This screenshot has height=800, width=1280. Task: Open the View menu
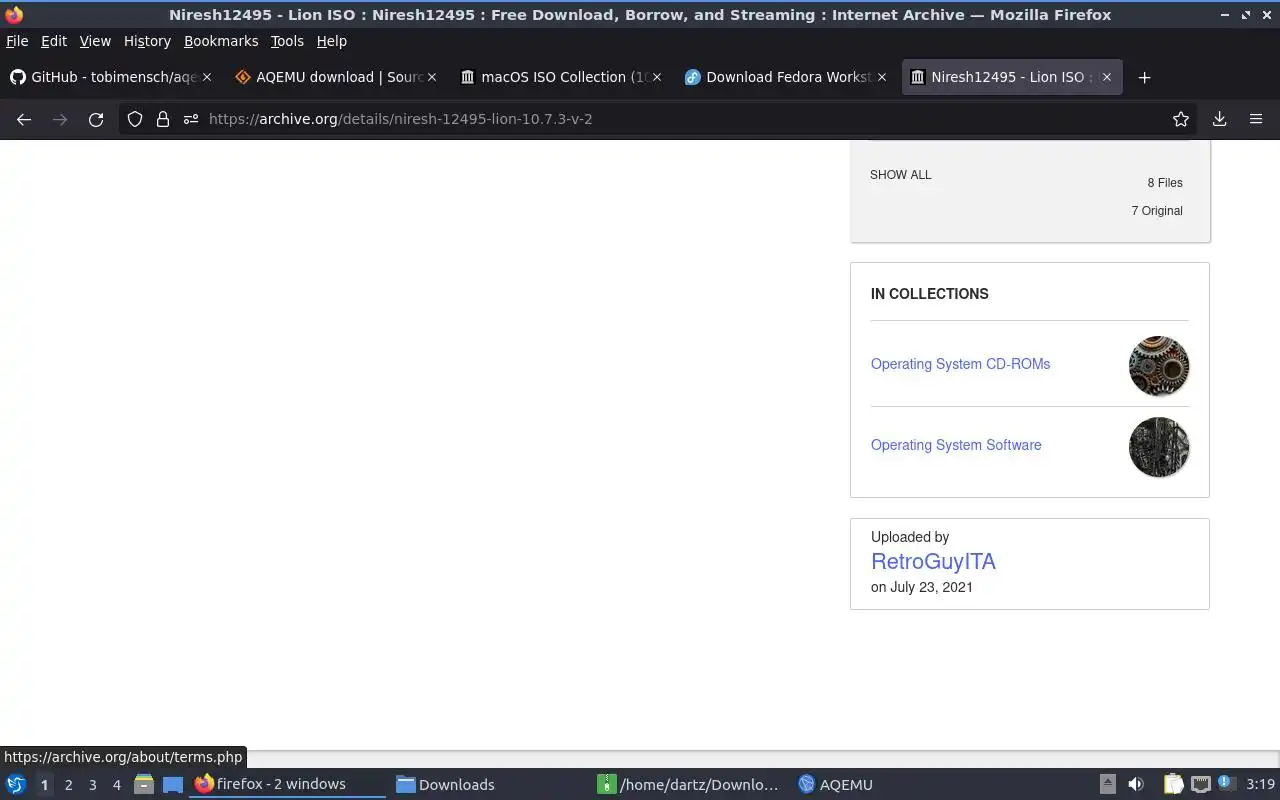click(x=95, y=41)
